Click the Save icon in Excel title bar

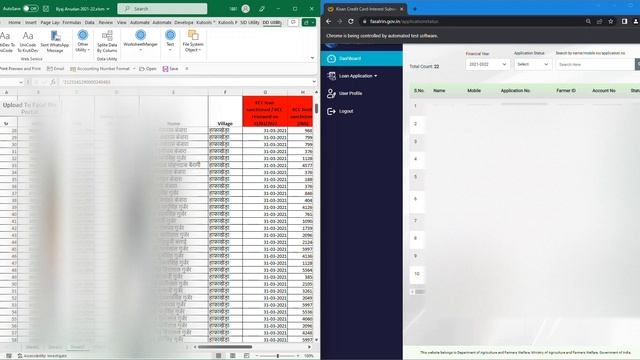pyautogui.click(x=46, y=9)
